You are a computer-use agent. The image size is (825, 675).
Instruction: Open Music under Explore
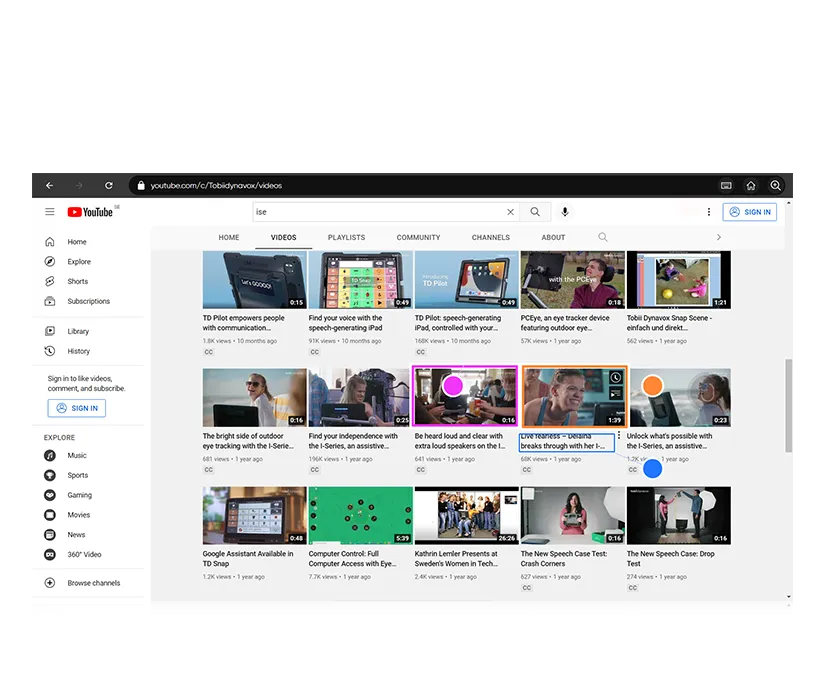(x=77, y=455)
